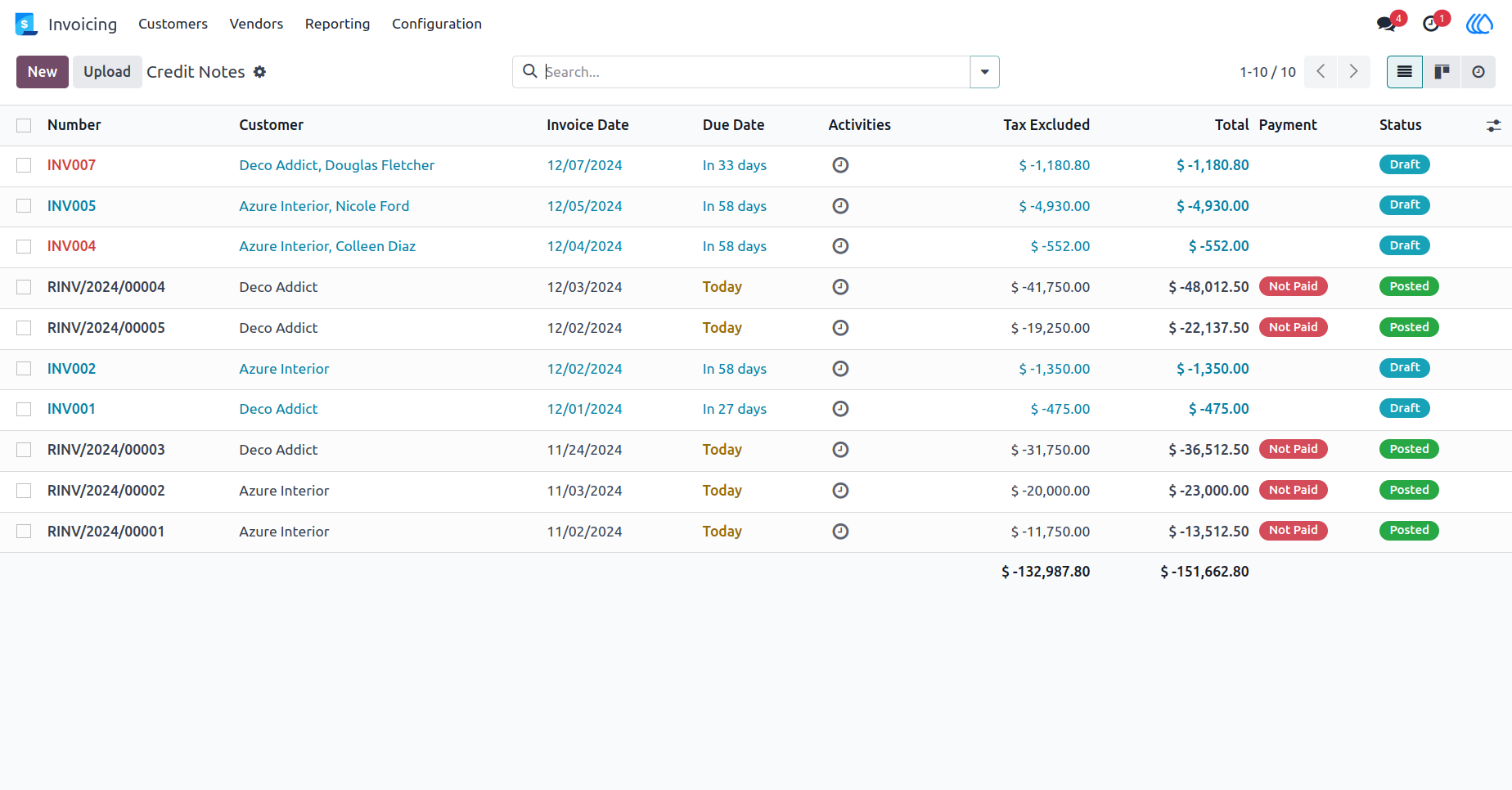Switch to kanban view
Viewport: 1512px width, 790px height.
pos(1442,72)
